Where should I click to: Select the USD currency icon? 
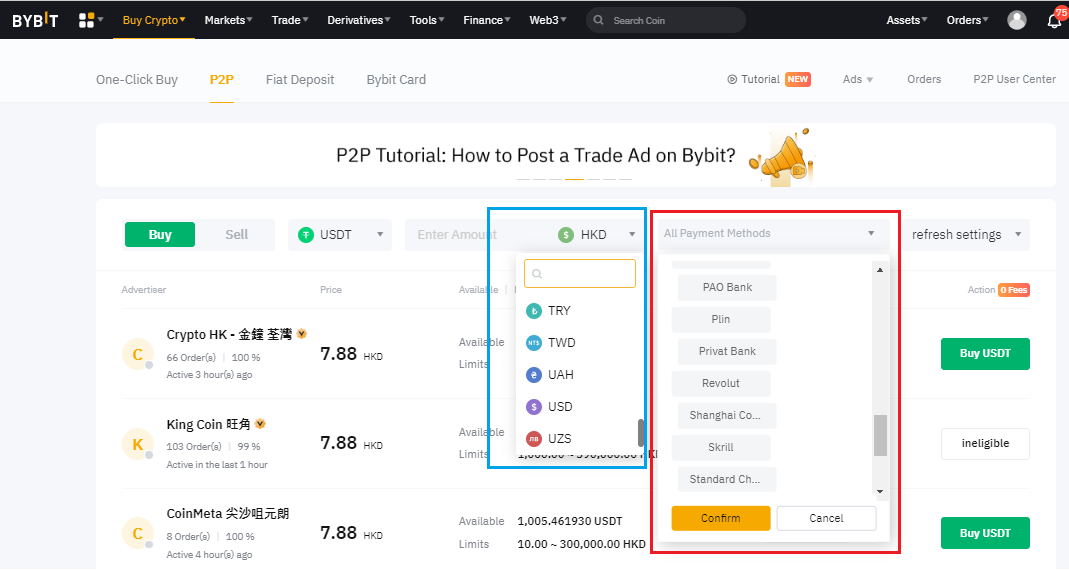coord(534,407)
